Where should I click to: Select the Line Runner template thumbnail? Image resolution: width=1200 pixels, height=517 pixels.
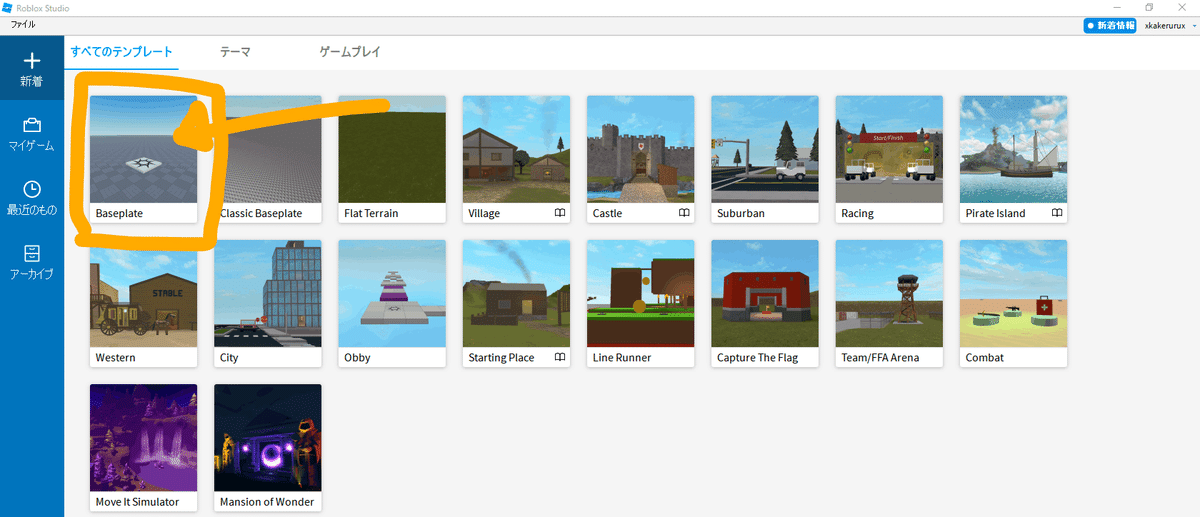pyautogui.click(x=640, y=293)
